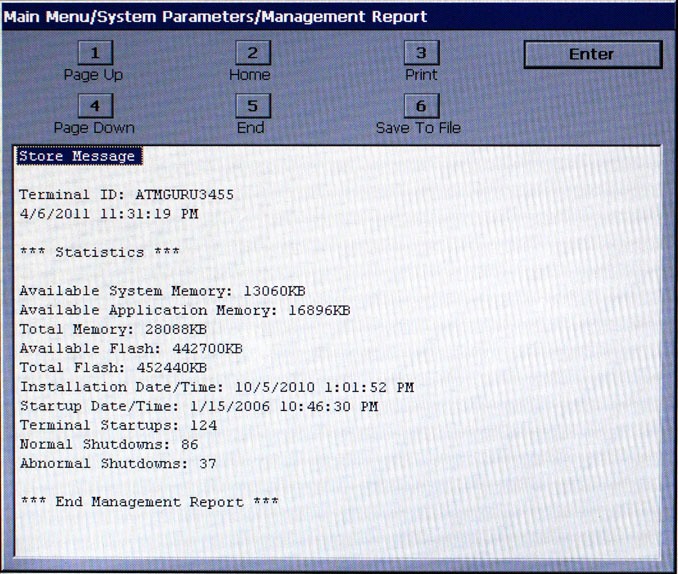
Task: Click the Total Memory 28088KB line
Action: pyautogui.click(x=113, y=329)
